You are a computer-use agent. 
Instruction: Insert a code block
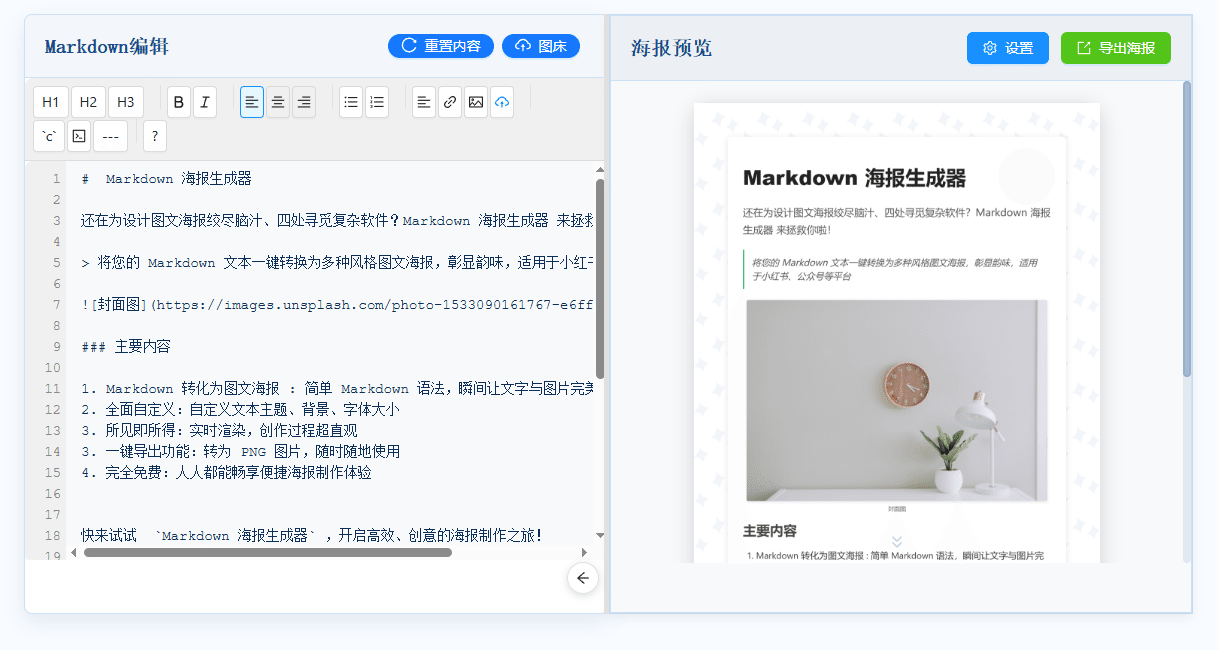pyautogui.click(x=78, y=135)
